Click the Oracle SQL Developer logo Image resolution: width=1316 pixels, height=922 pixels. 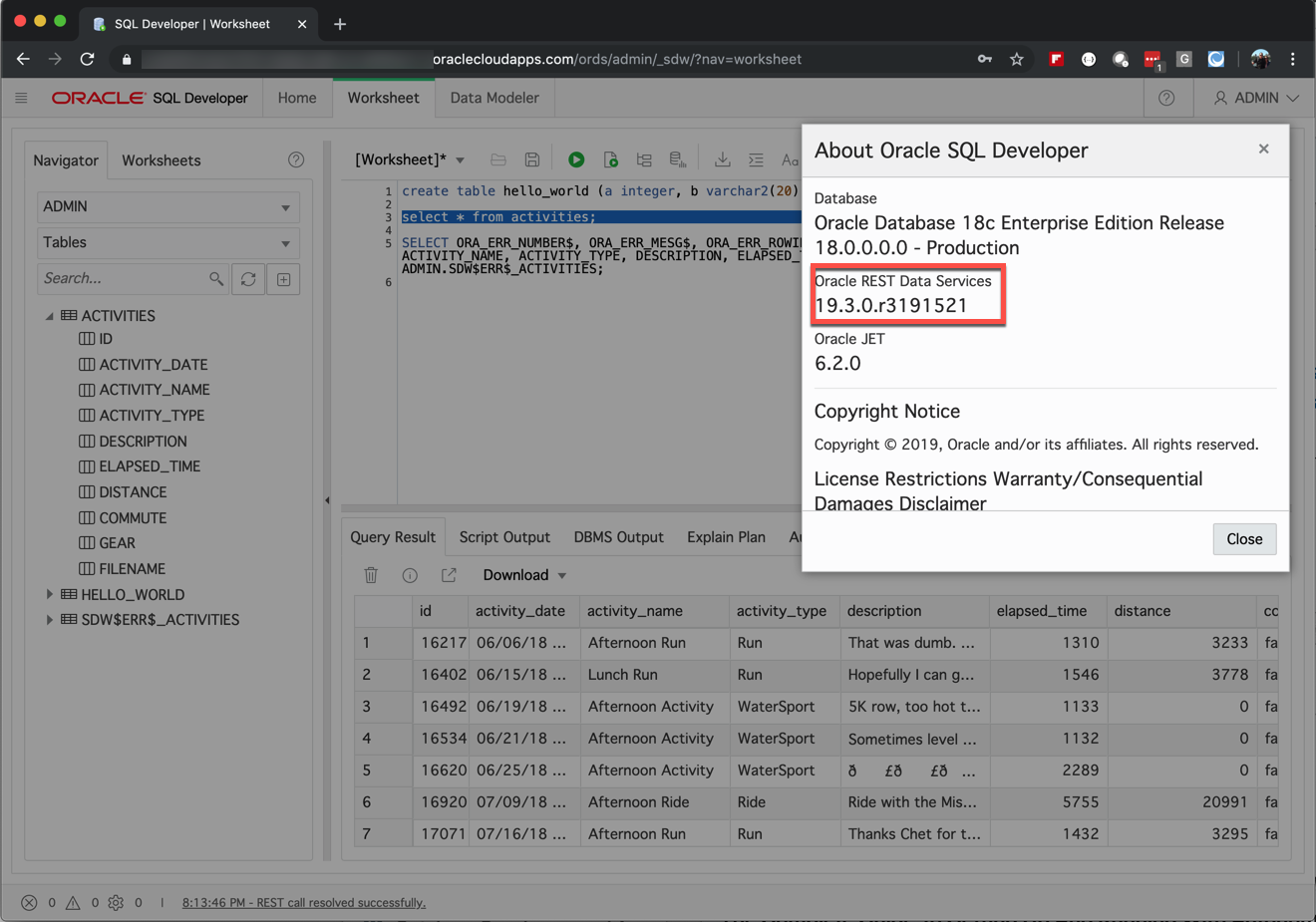pyautogui.click(x=150, y=98)
